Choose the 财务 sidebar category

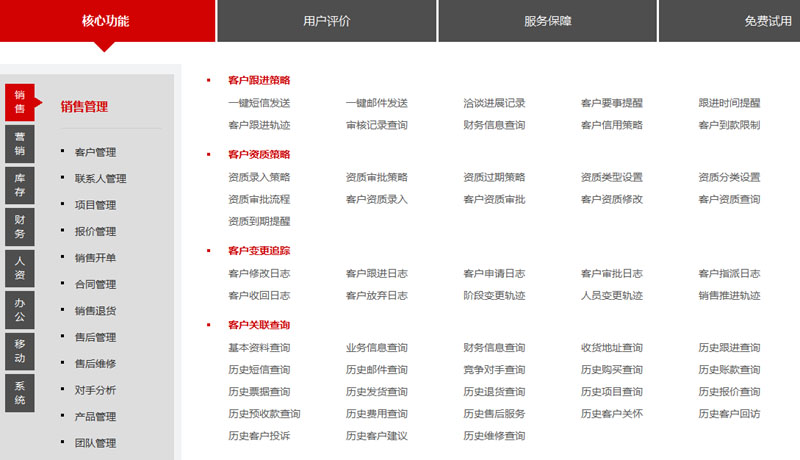point(19,226)
